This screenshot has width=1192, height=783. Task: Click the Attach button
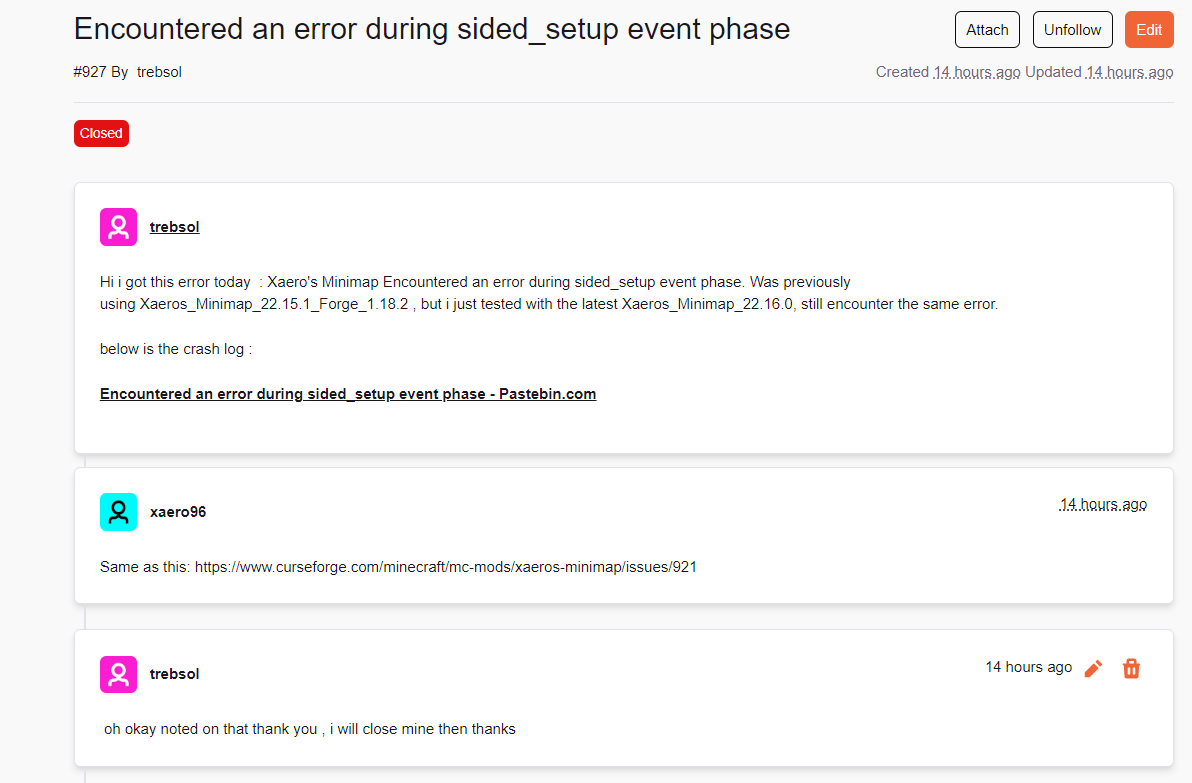click(987, 30)
